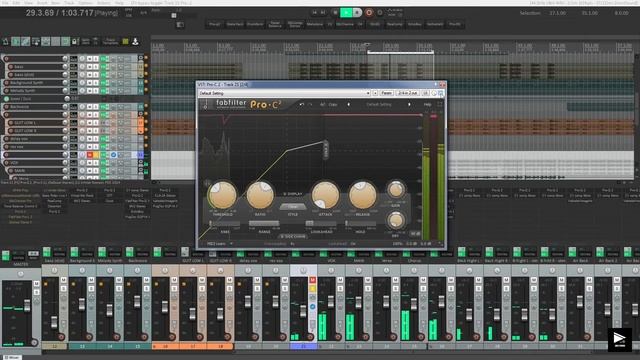
Task: Toggle the A/B button in Pro-C 2
Action: 322,104
